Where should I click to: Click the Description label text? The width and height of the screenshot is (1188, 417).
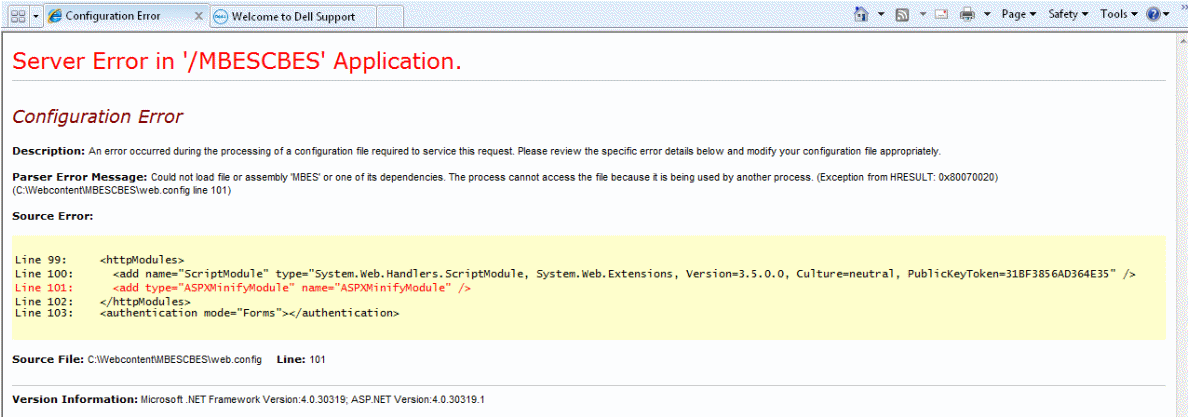click(48, 151)
